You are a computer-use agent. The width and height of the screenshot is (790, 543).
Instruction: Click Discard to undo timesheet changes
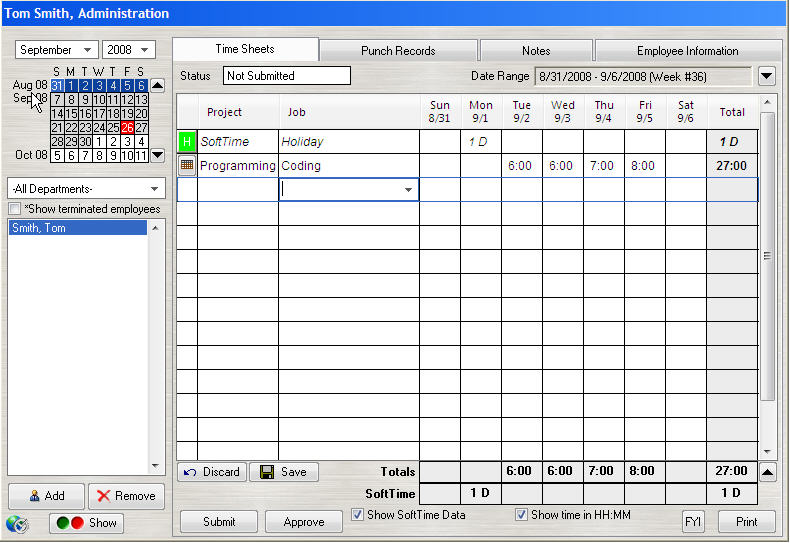[212, 472]
